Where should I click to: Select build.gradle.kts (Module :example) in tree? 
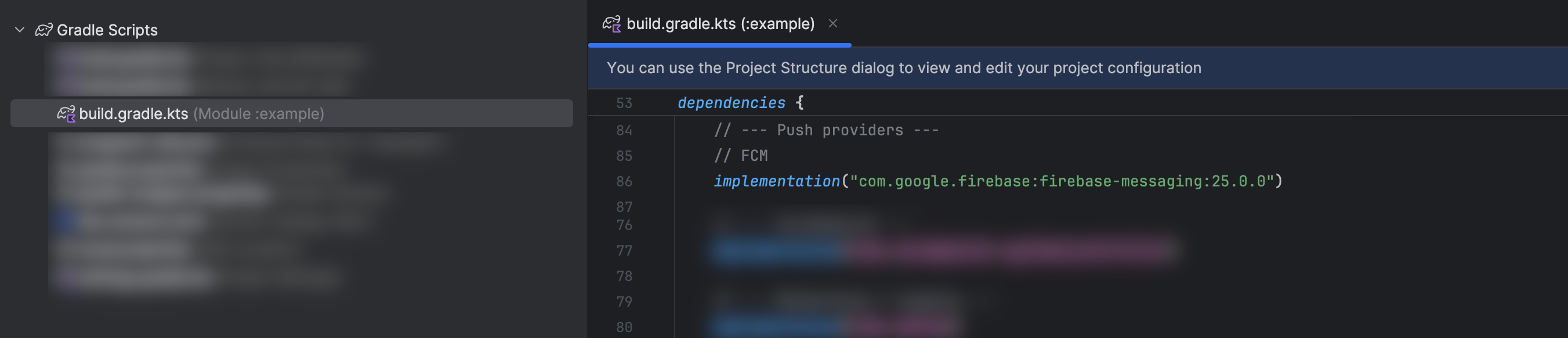pyautogui.click(x=201, y=114)
